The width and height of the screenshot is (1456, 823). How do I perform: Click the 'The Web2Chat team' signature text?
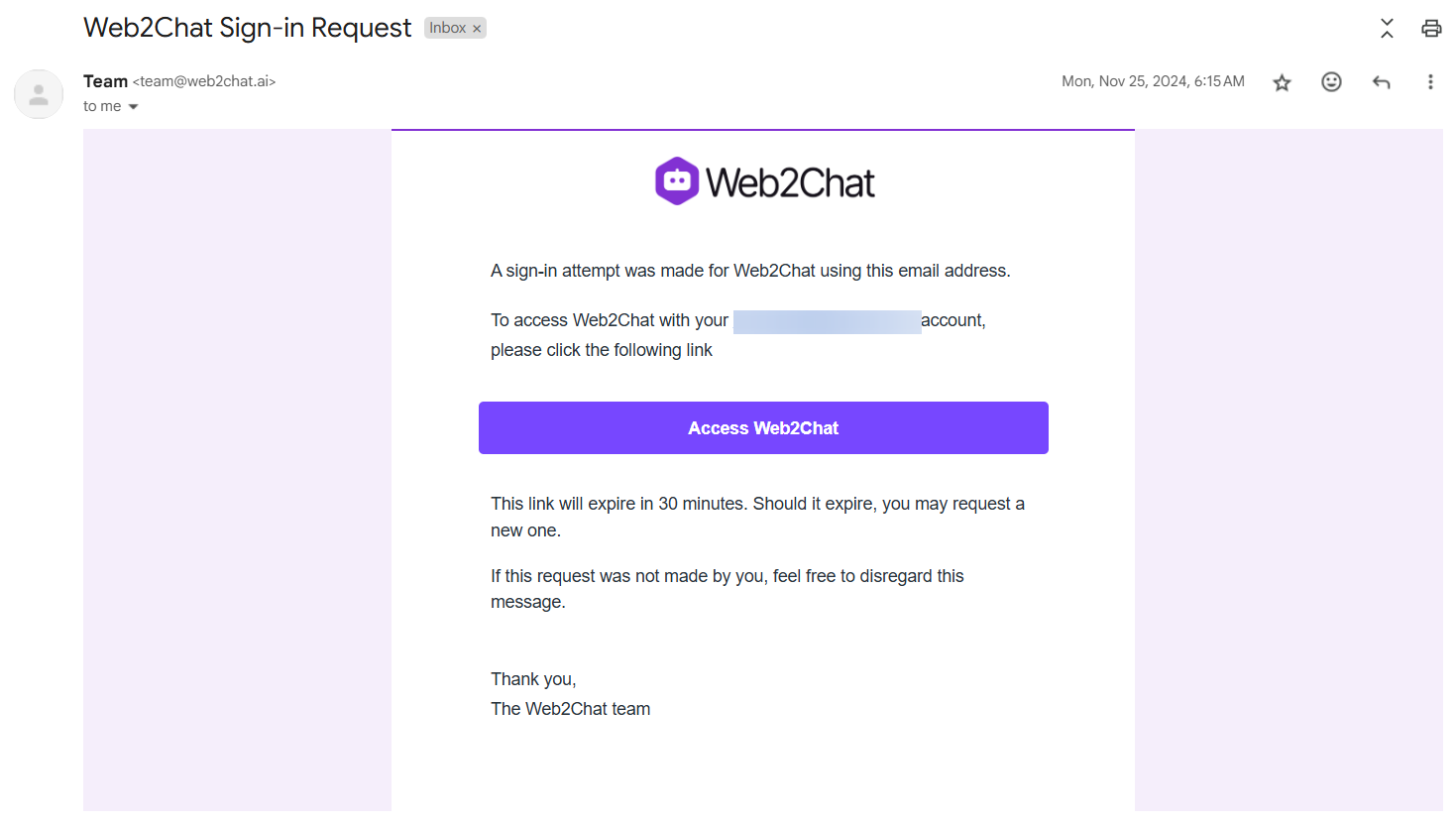coord(571,709)
